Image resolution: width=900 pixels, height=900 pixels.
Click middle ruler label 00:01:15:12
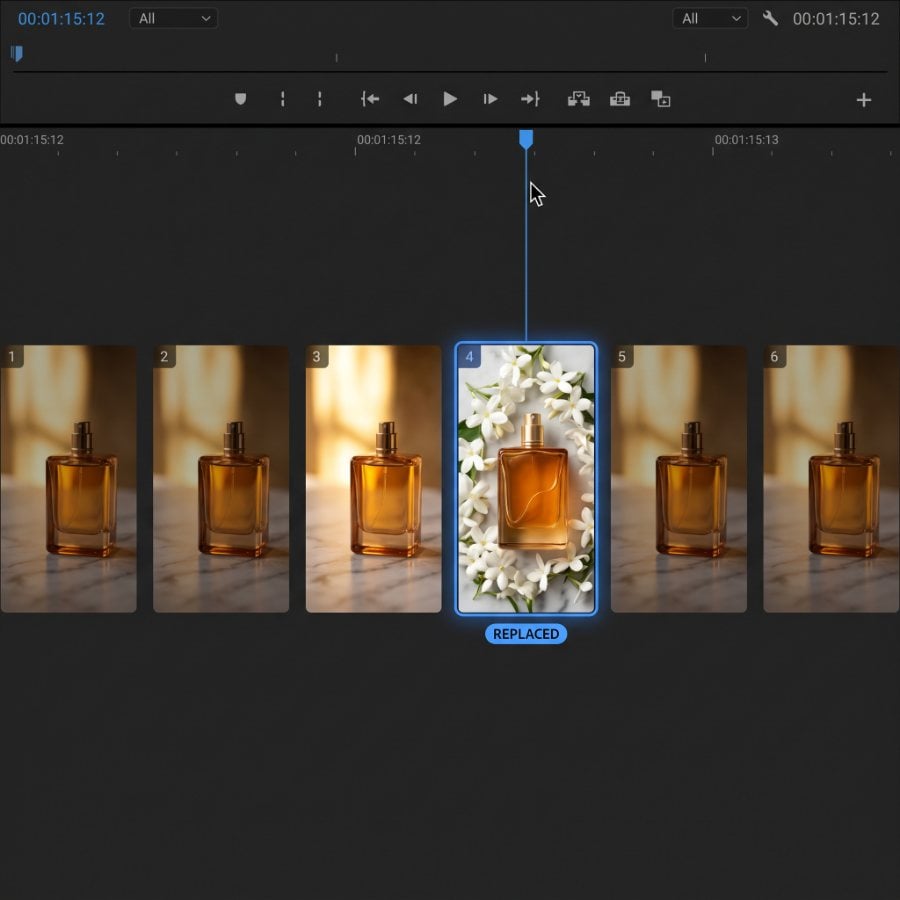tap(389, 139)
